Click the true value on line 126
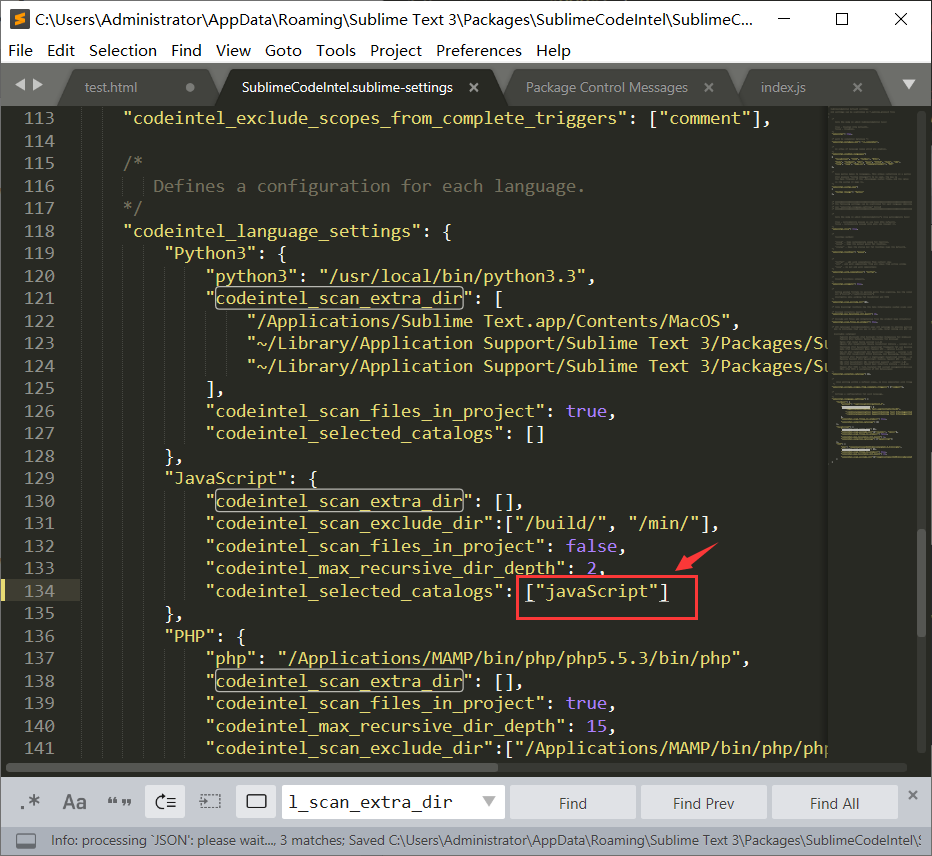The height and width of the screenshot is (856, 932). click(586, 411)
